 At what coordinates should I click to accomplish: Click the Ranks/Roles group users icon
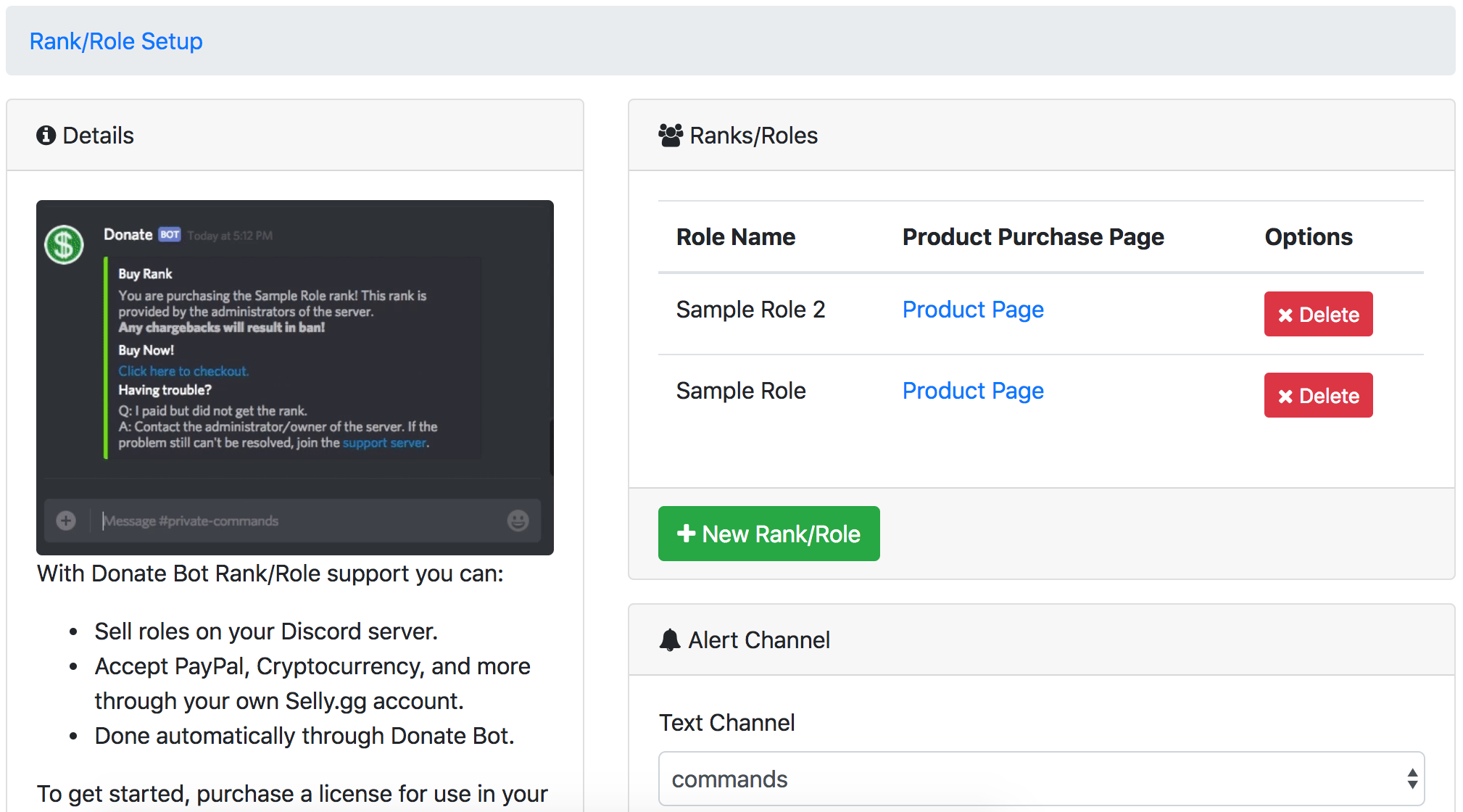tap(671, 136)
